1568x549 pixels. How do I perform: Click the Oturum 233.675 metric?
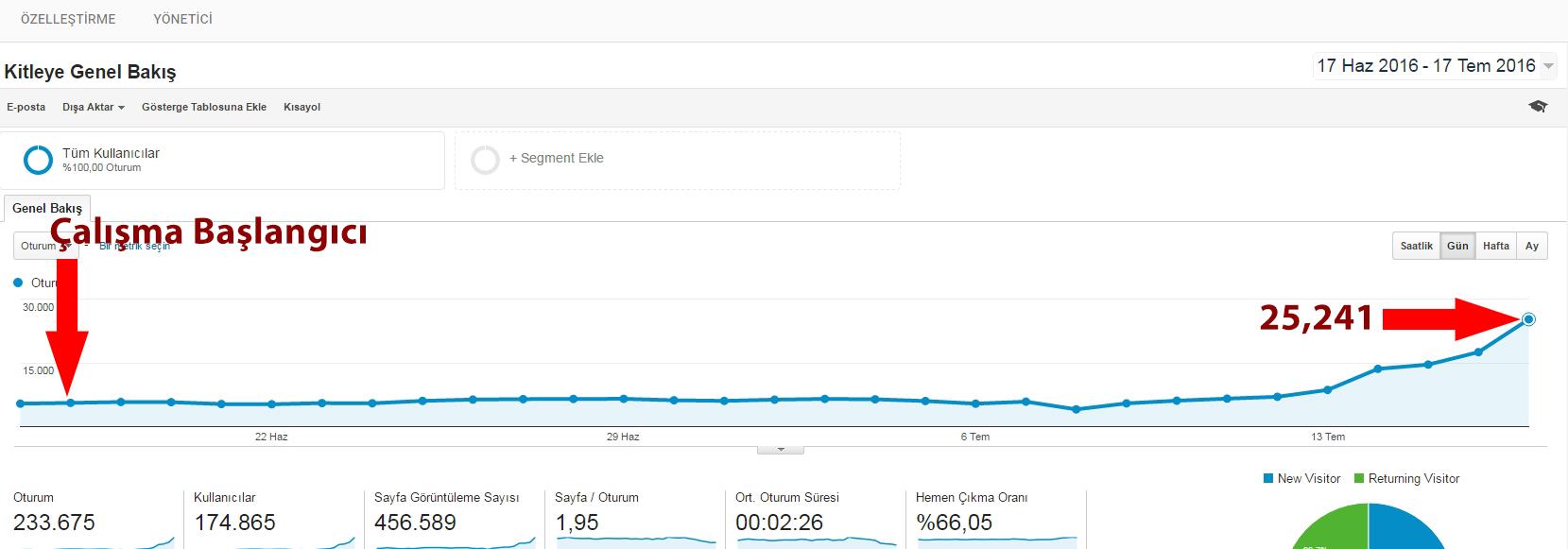coord(94,519)
